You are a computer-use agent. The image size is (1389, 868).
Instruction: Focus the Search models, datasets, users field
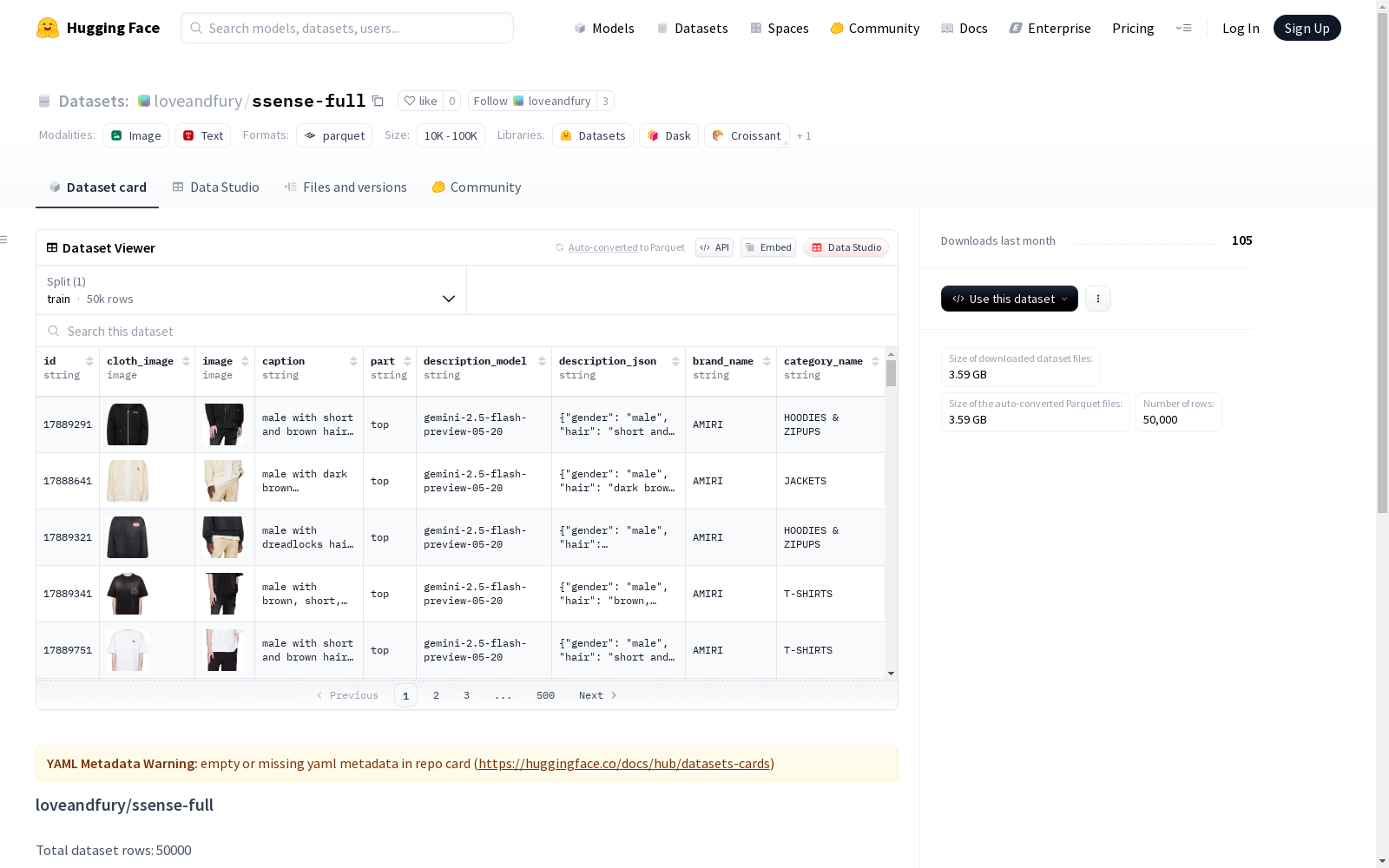[347, 28]
